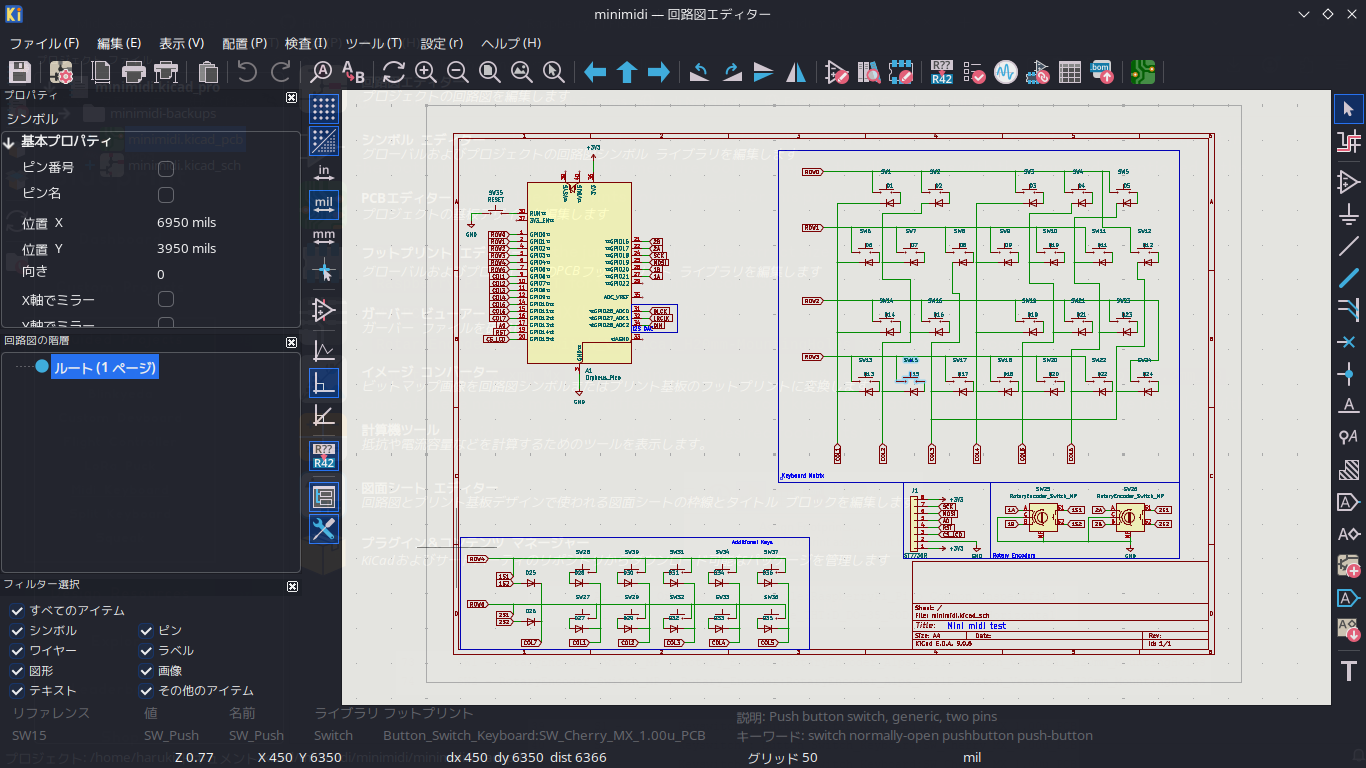Switch to the PCB editor
Screen dimensions: 1366x768
pos(1144,72)
